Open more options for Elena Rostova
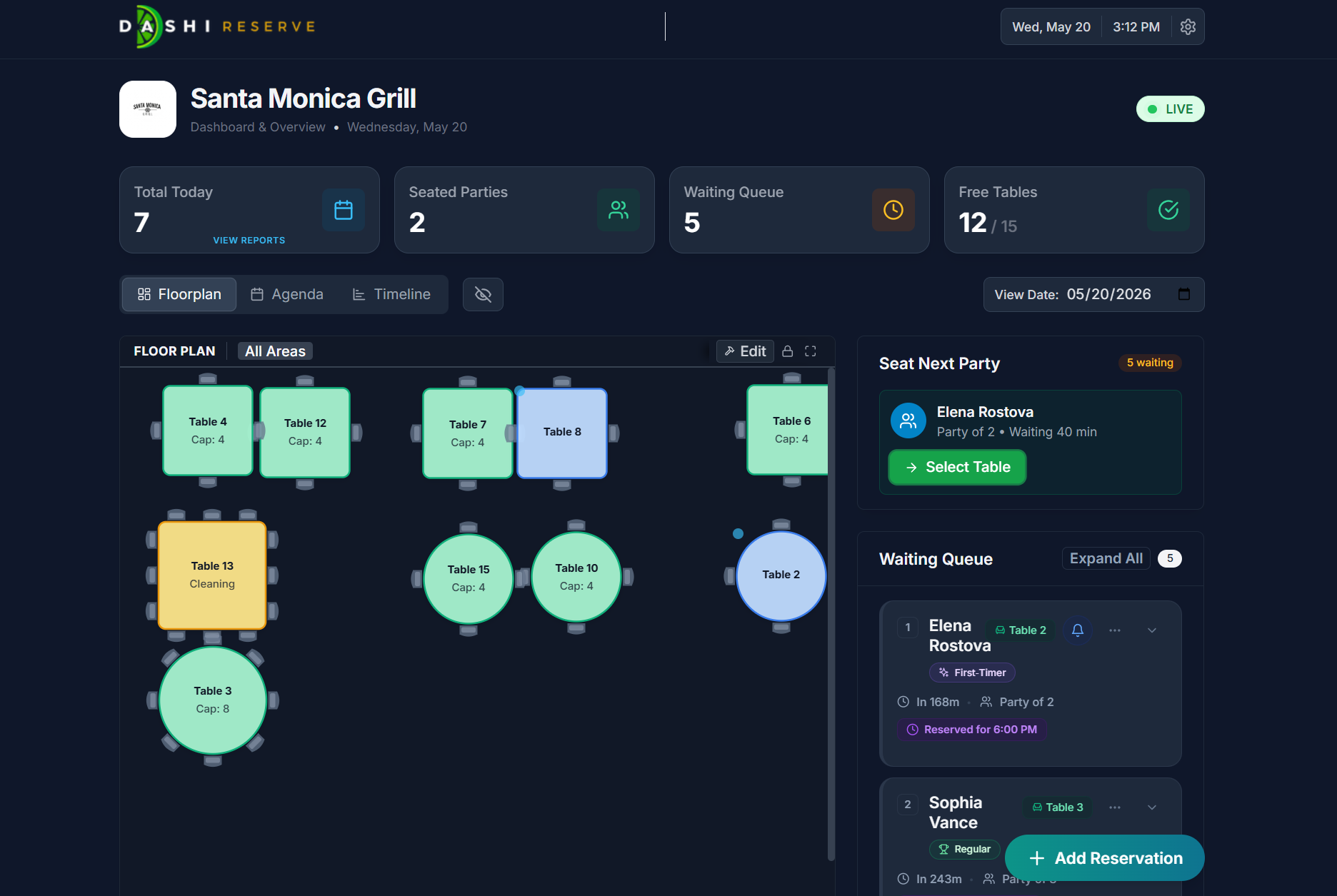Viewport: 1337px width, 896px height. (1115, 630)
